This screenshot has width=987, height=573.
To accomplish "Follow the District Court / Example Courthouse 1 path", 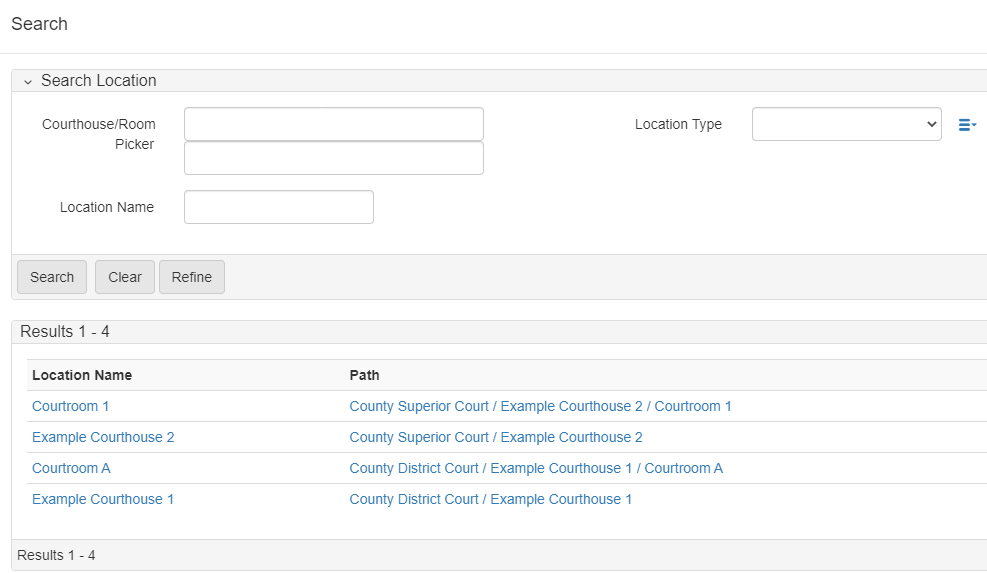I will tap(490, 499).
